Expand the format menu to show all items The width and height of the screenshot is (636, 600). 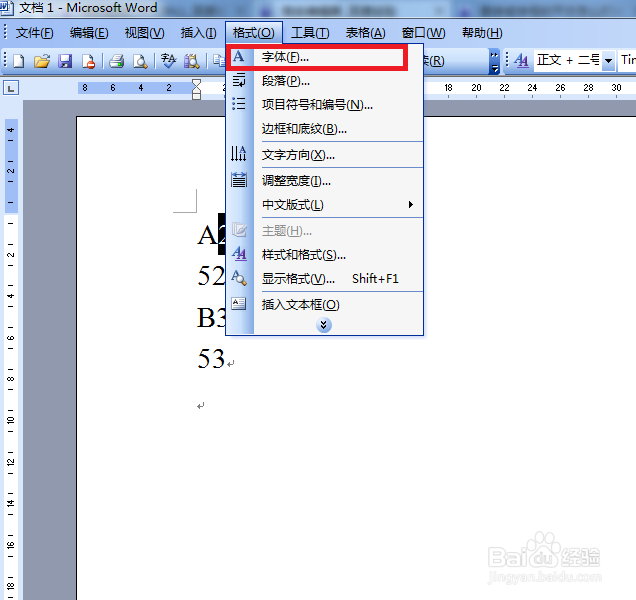coord(324,325)
